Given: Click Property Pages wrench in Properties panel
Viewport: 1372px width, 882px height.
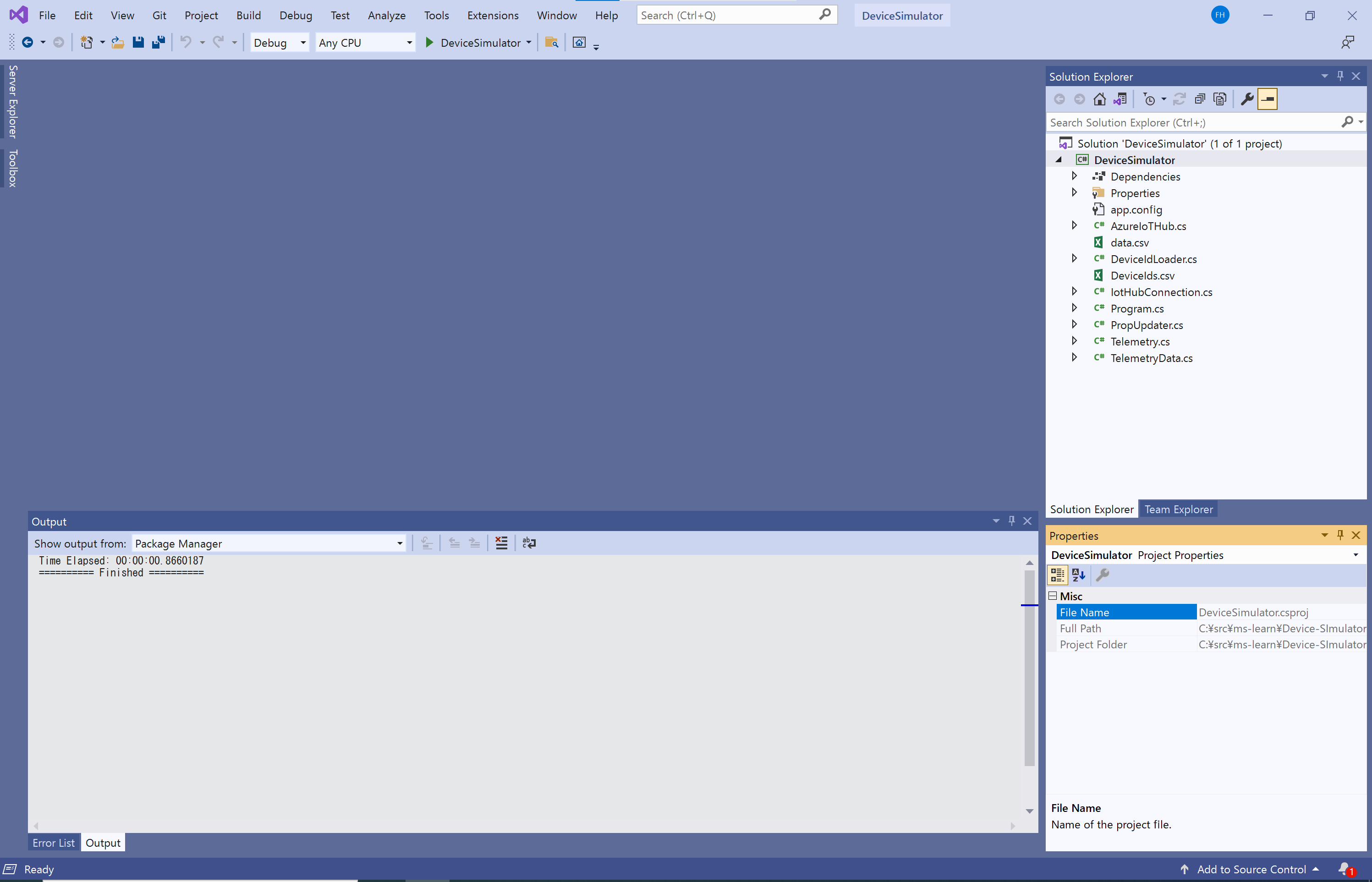Looking at the screenshot, I should [1103, 575].
